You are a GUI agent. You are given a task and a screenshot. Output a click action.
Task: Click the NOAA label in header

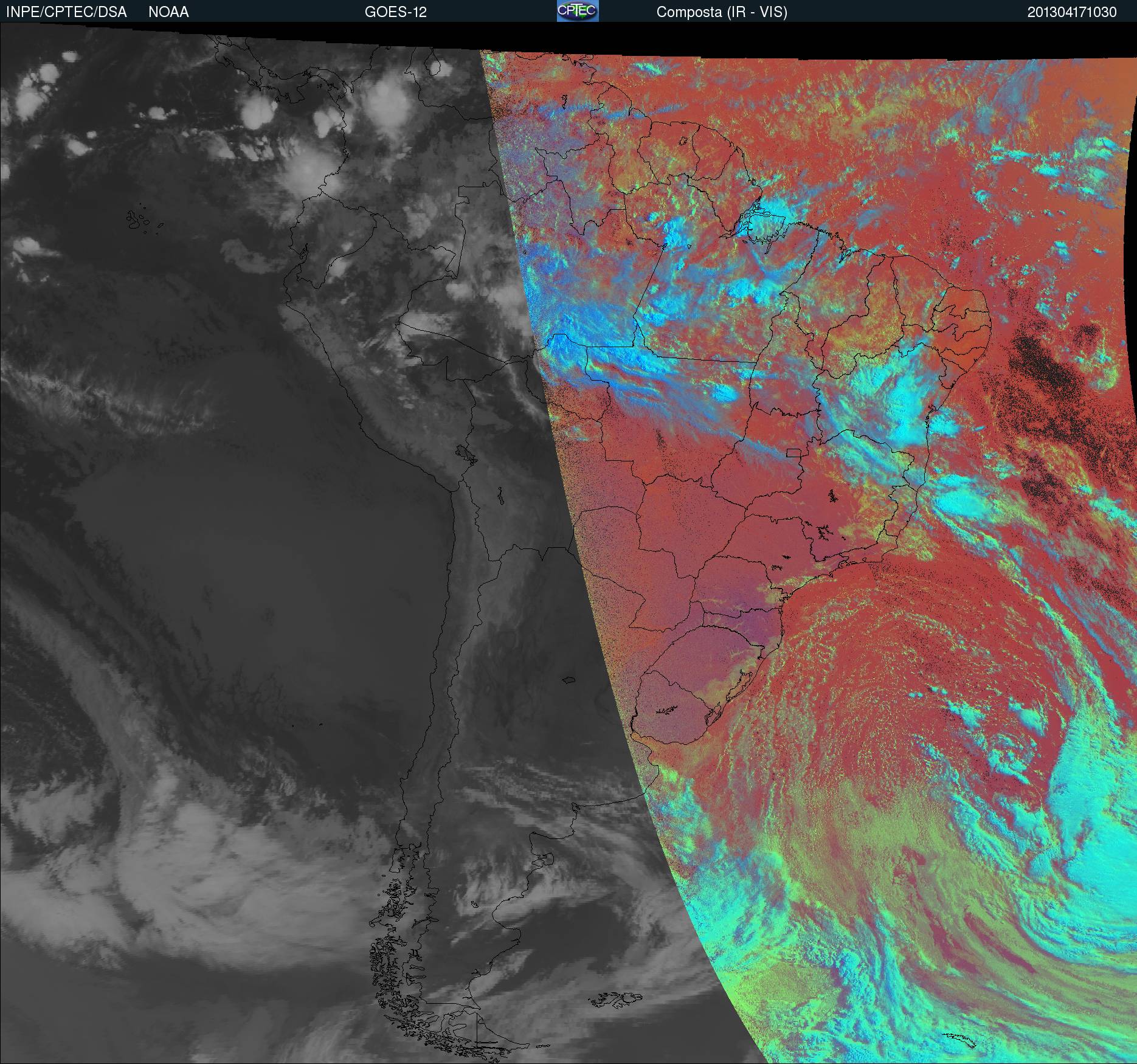[x=168, y=12]
